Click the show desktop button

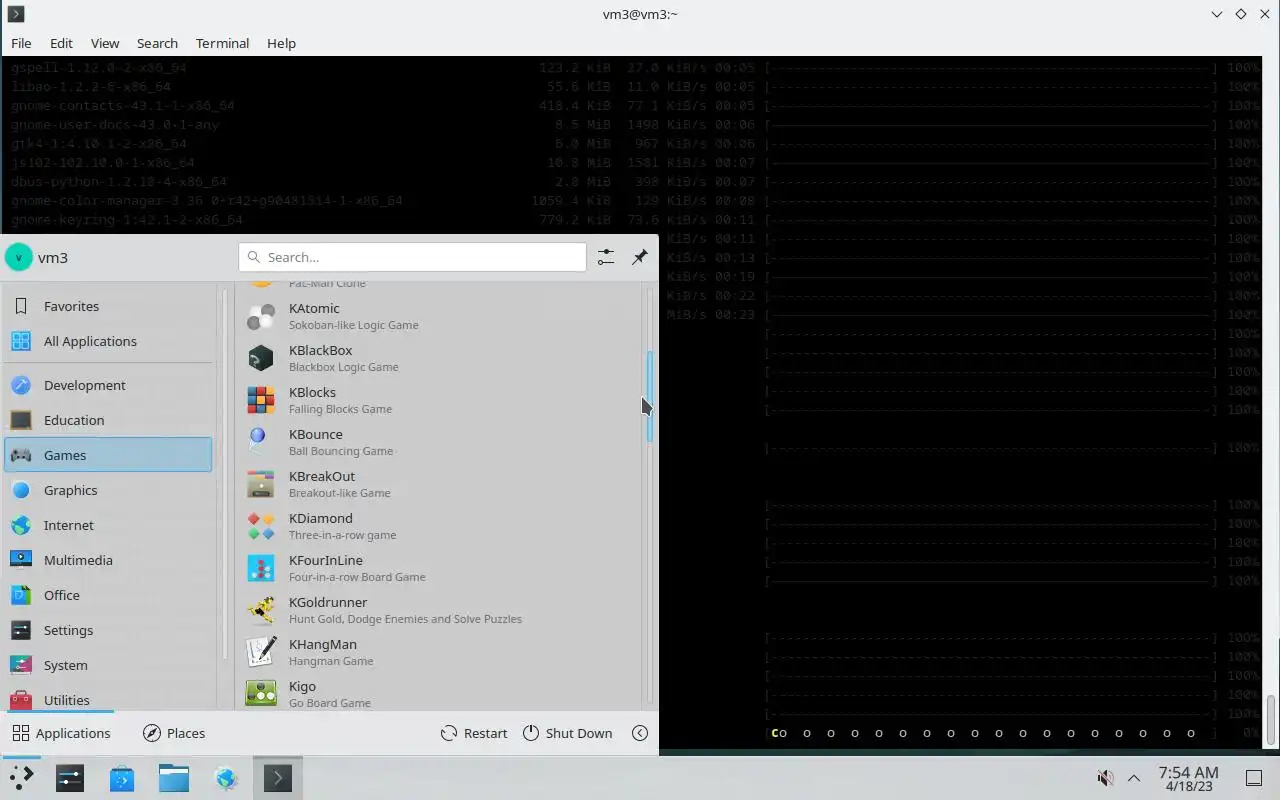coord(1254,778)
